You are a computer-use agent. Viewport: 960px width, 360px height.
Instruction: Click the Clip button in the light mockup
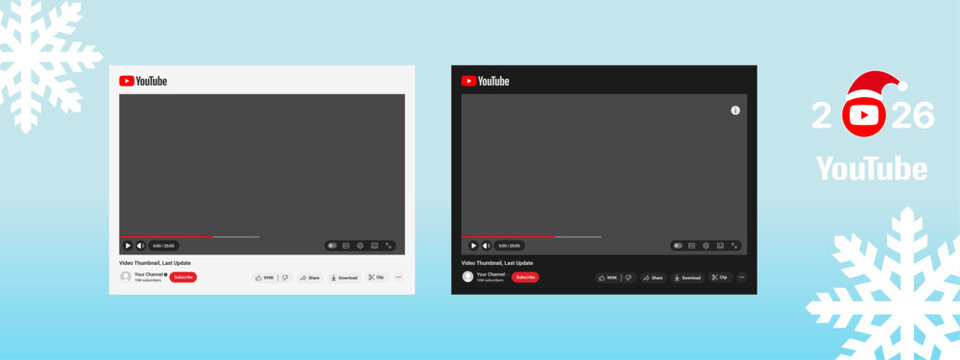(377, 277)
